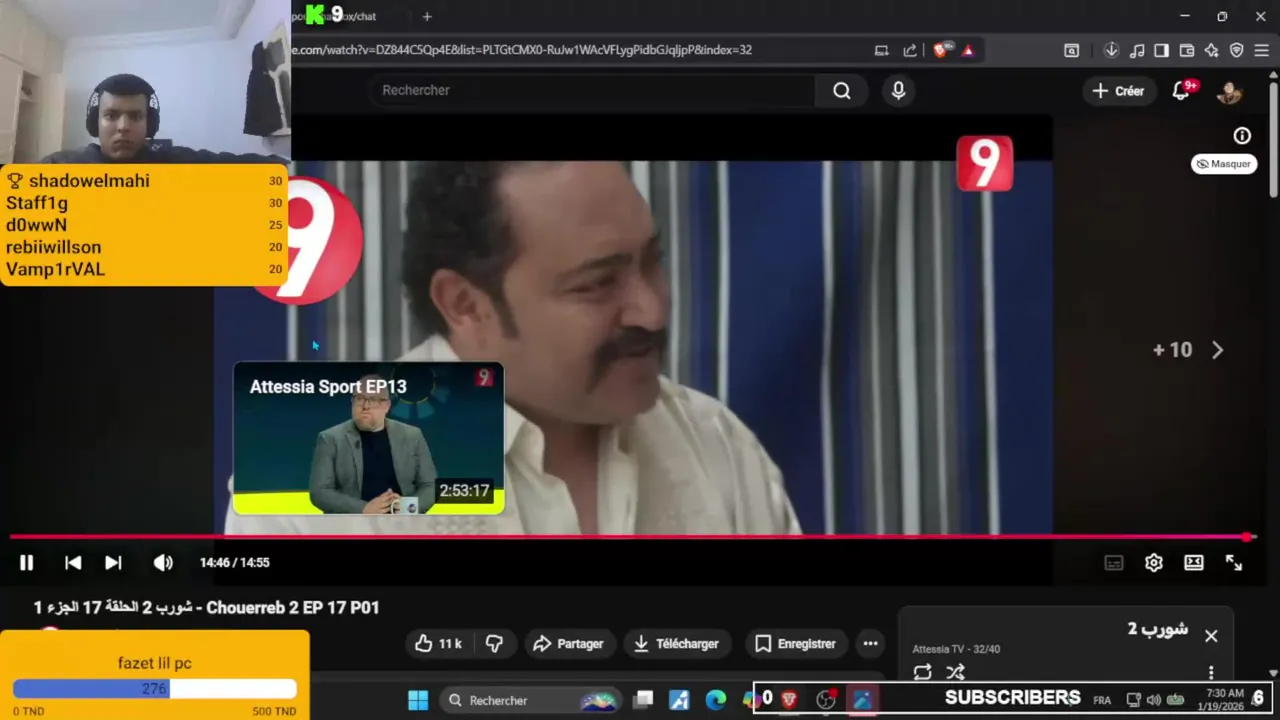Open Leo AI sparkle icon
This screenshot has width=1280, height=720.
click(1212, 50)
